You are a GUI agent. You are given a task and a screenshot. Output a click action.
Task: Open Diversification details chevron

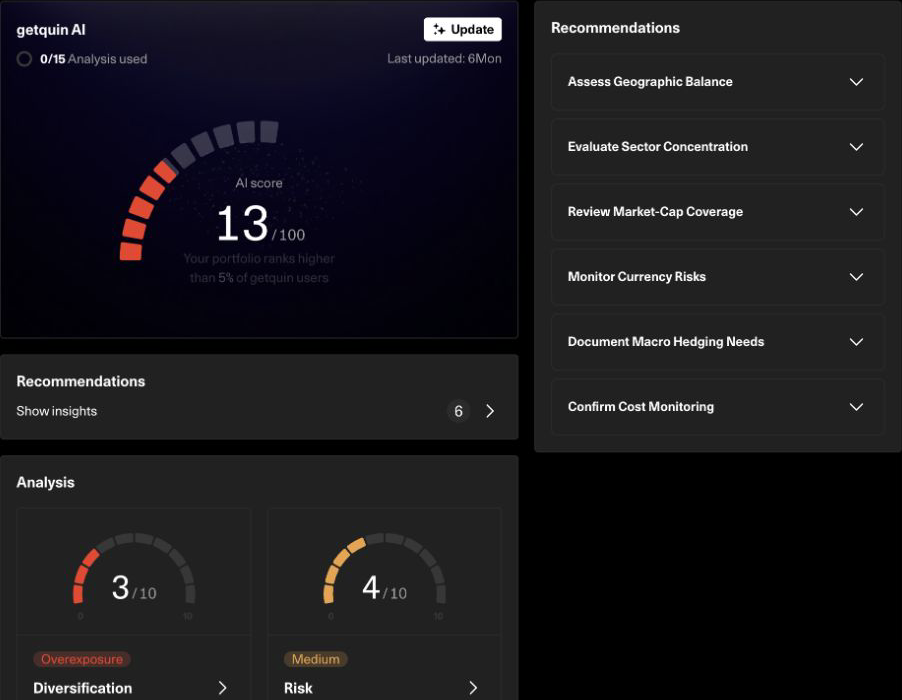[223, 688]
